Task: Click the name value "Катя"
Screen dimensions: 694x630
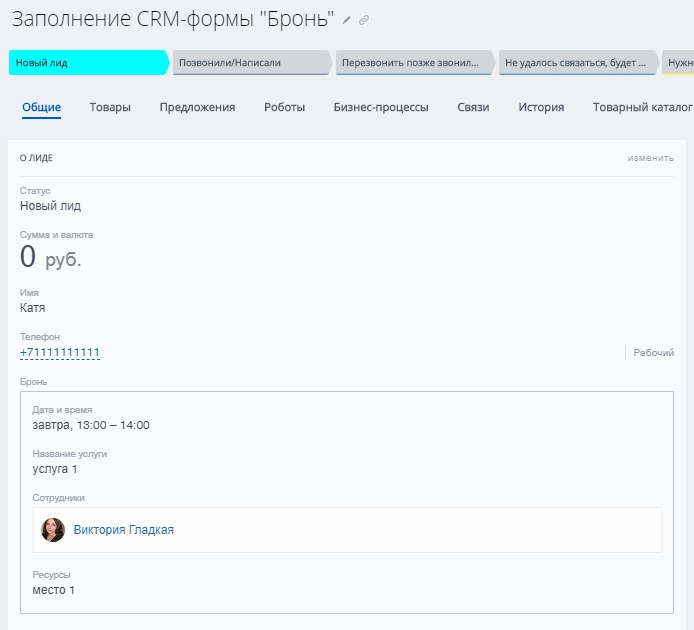Action: point(32,308)
